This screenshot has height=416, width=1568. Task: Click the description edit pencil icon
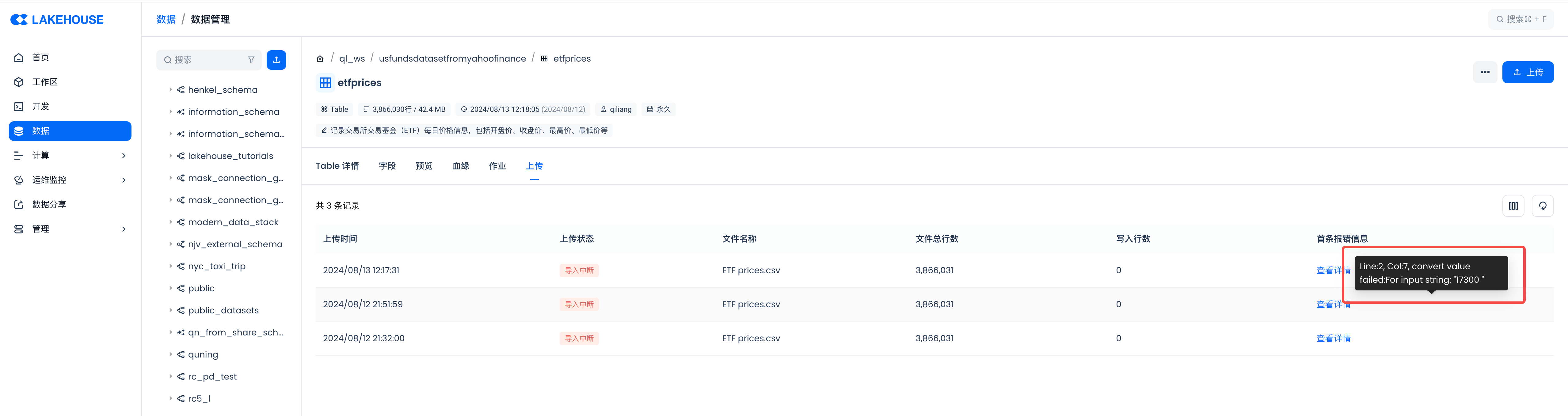pyautogui.click(x=324, y=131)
